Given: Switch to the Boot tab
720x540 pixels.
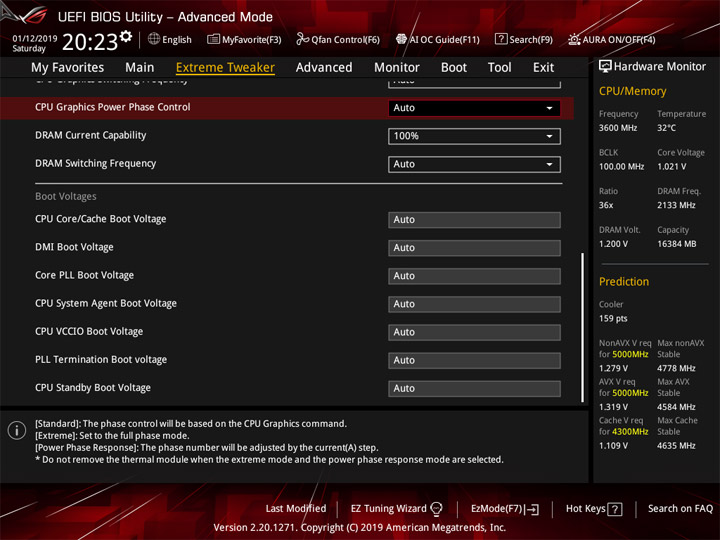Looking at the screenshot, I should tap(454, 68).
